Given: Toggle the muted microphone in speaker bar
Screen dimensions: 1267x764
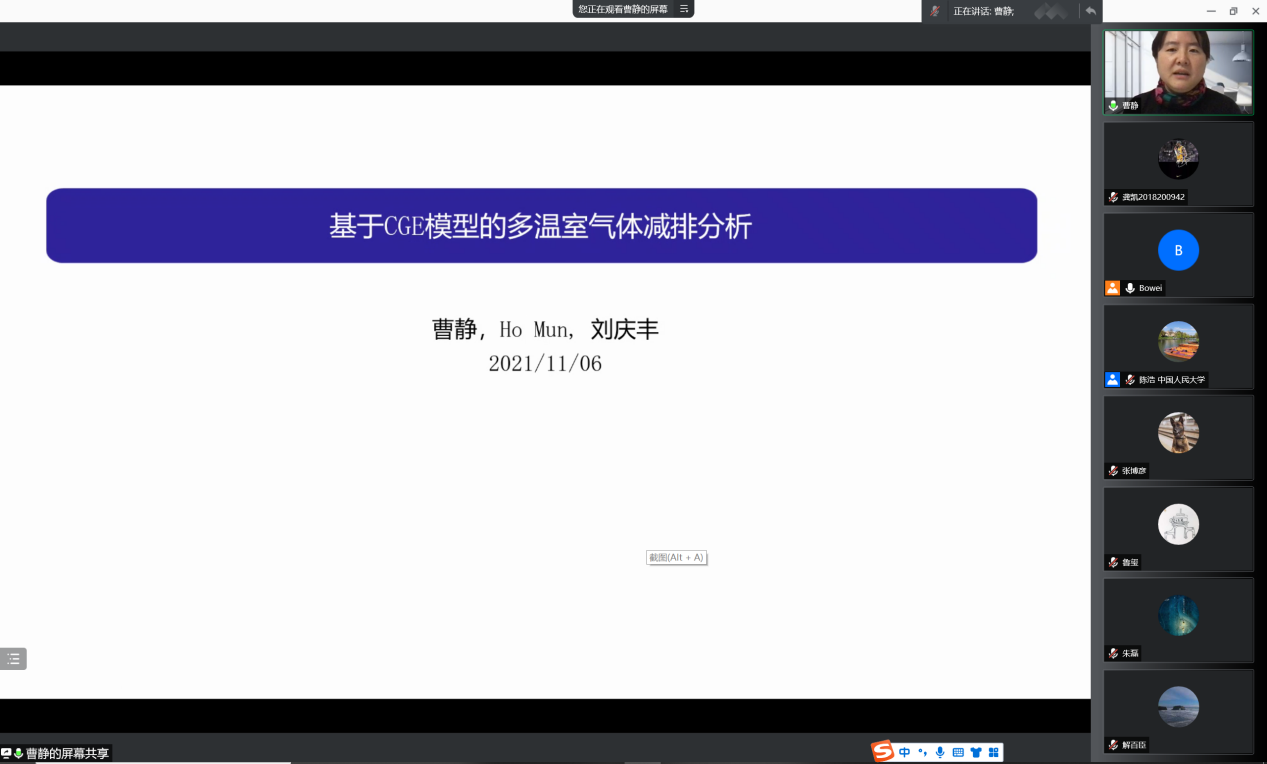Looking at the screenshot, I should [x=935, y=11].
